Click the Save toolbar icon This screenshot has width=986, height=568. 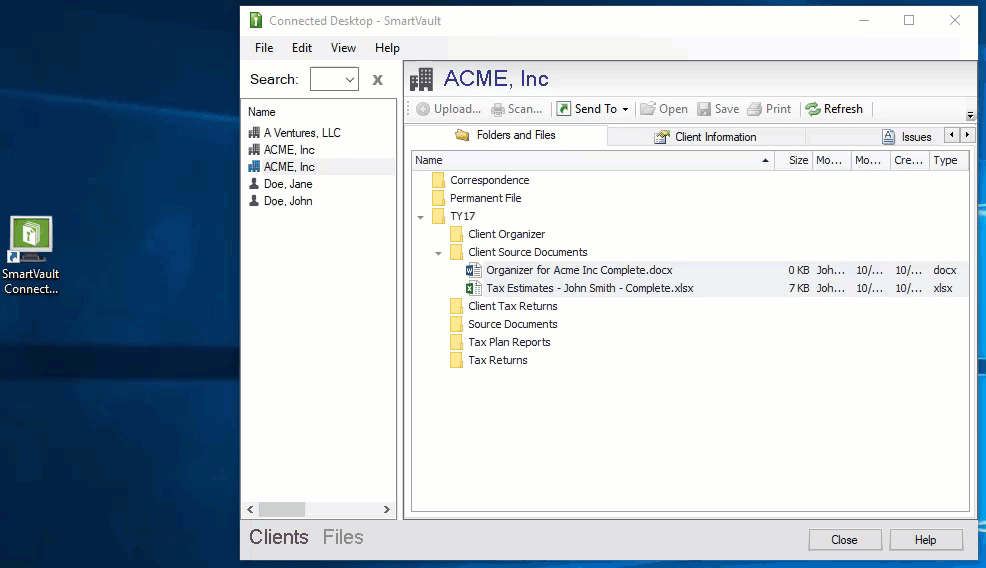(704, 109)
